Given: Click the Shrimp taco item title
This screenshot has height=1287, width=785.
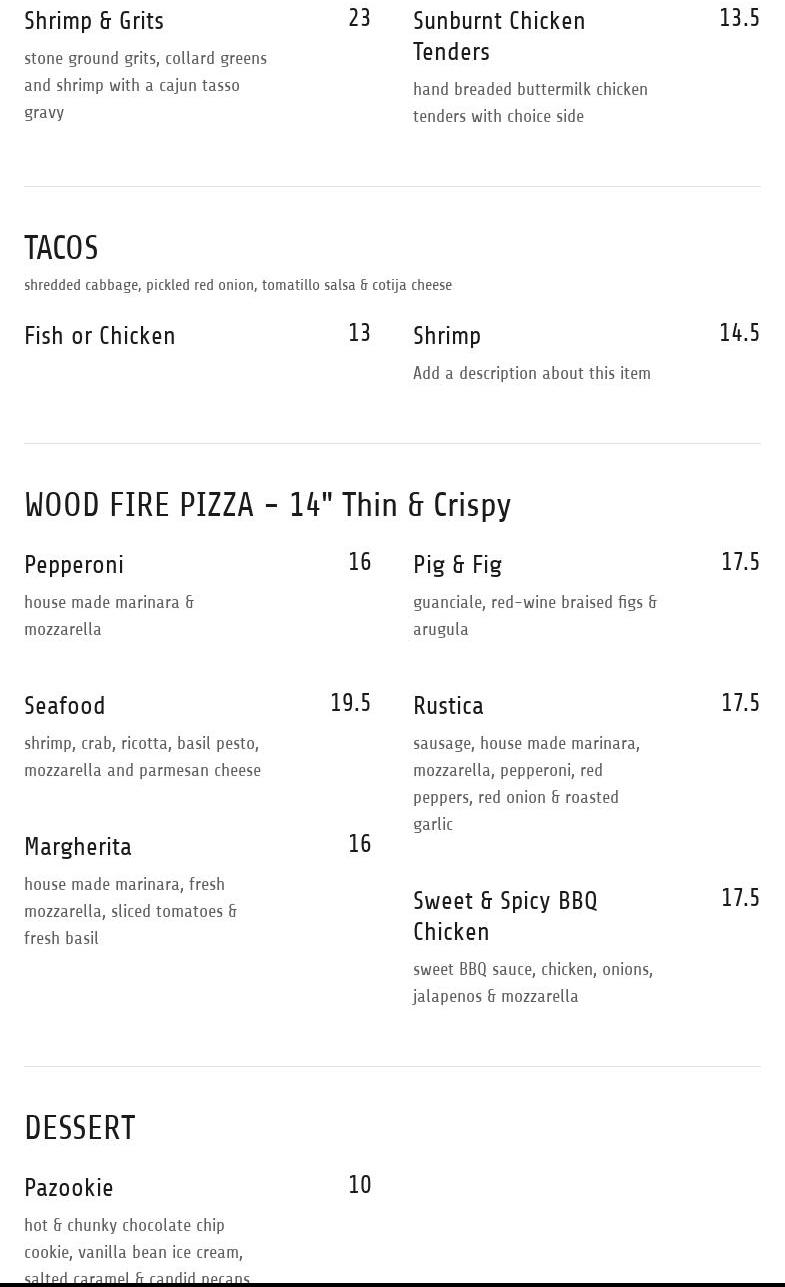Looking at the screenshot, I should click(x=447, y=336).
